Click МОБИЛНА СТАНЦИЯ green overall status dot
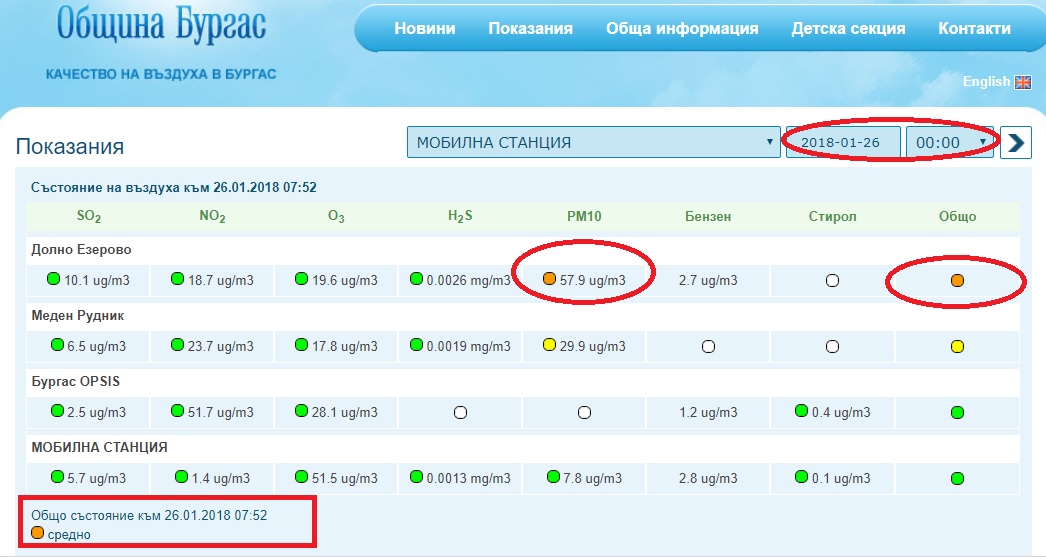The width and height of the screenshot is (1046, 557). point(957,479)
